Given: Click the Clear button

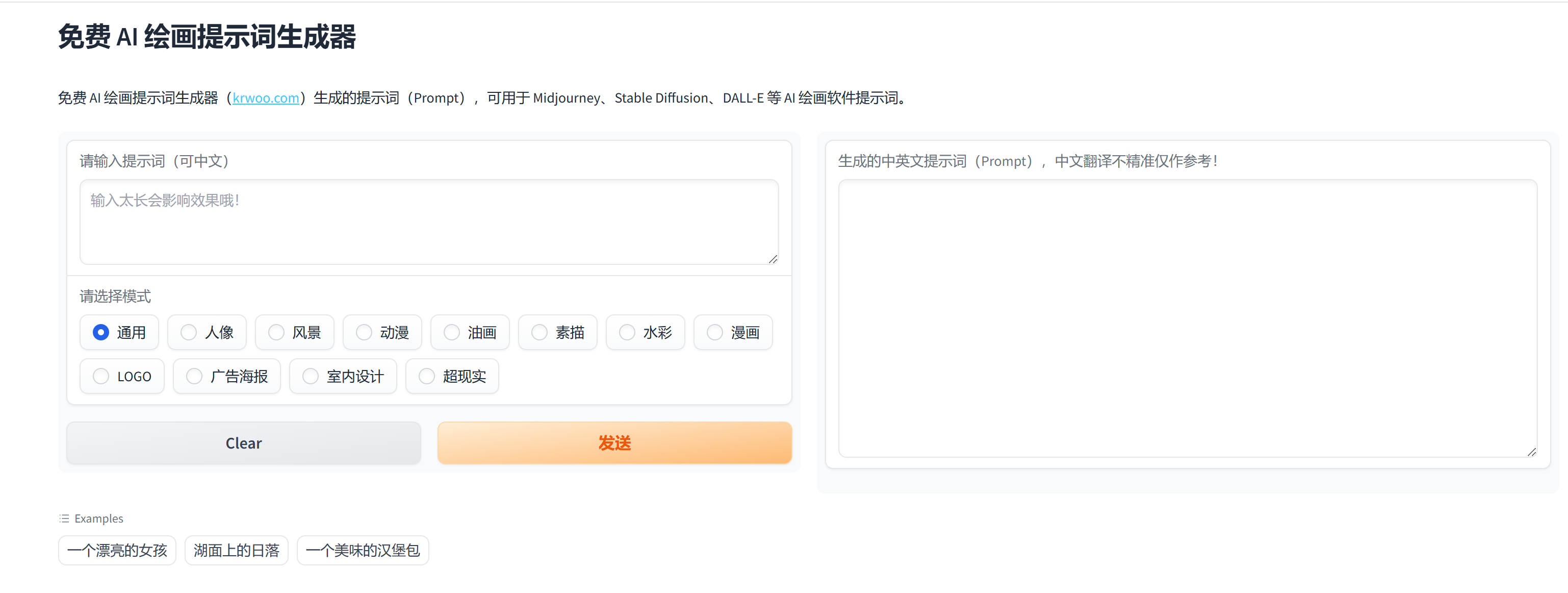Looking at the screenshot, I should tap(243, 443).
